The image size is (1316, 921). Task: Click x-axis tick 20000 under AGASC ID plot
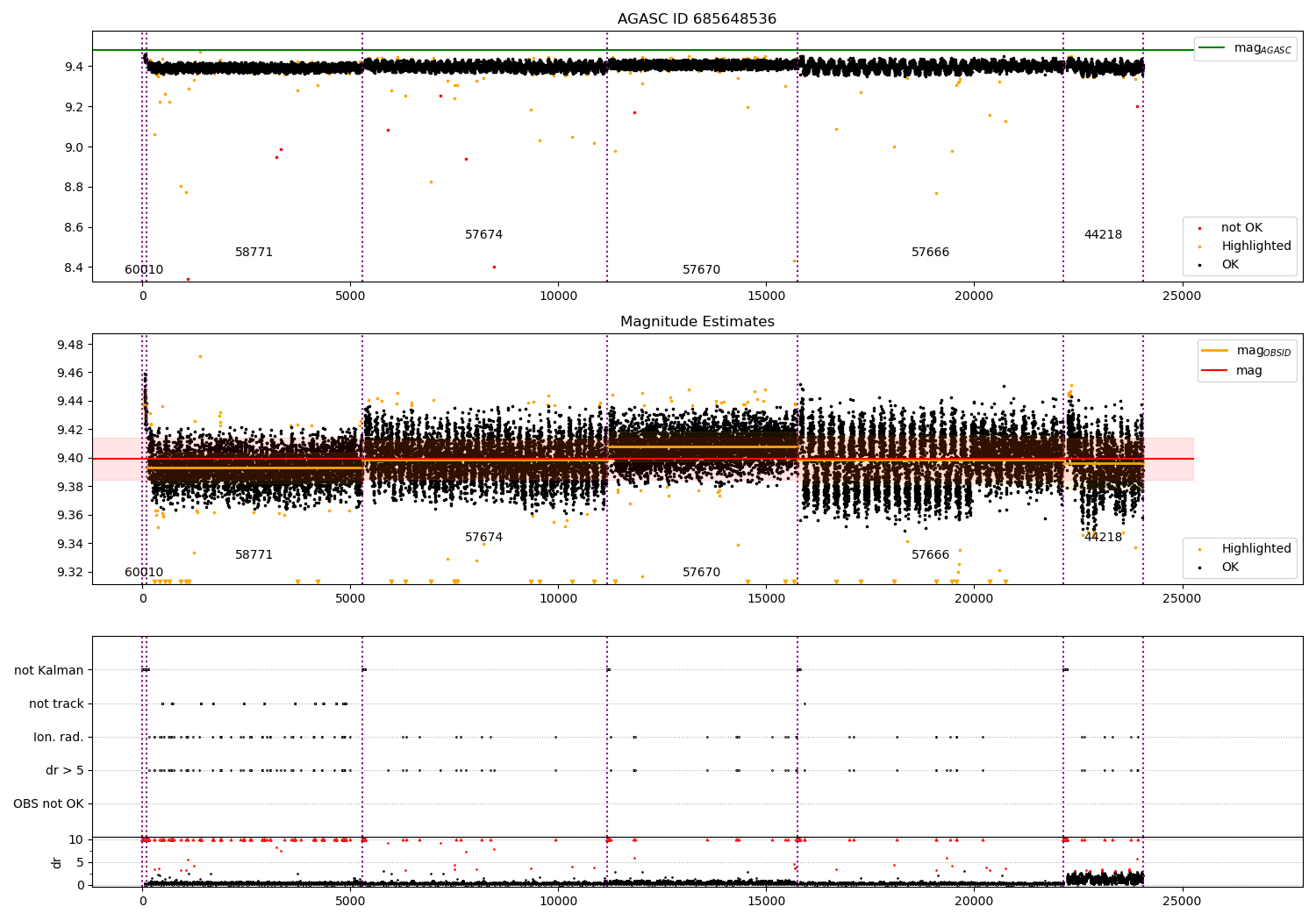(974, 296)
